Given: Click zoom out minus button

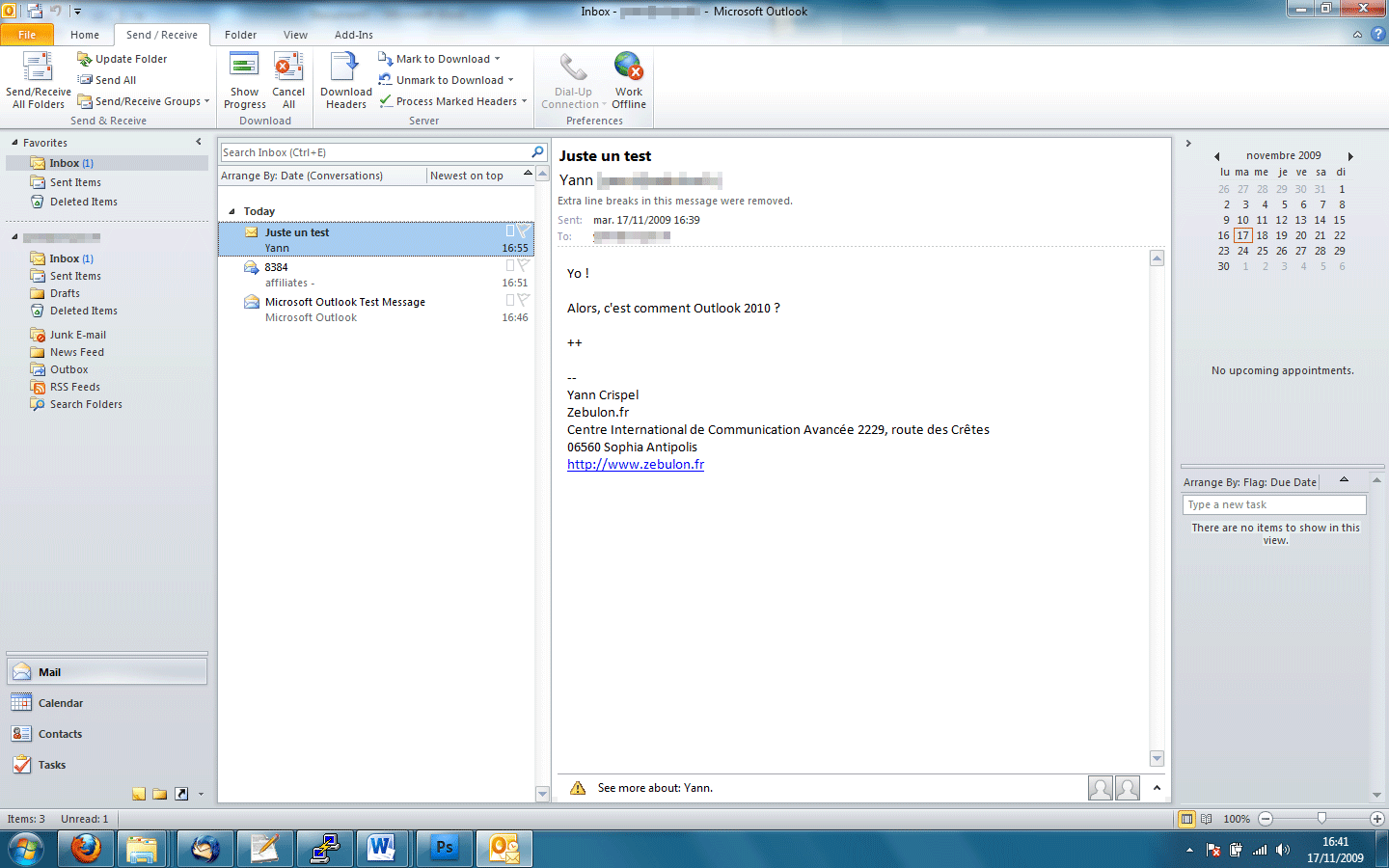Looking at the screenshot, I should pos(1266,819).
